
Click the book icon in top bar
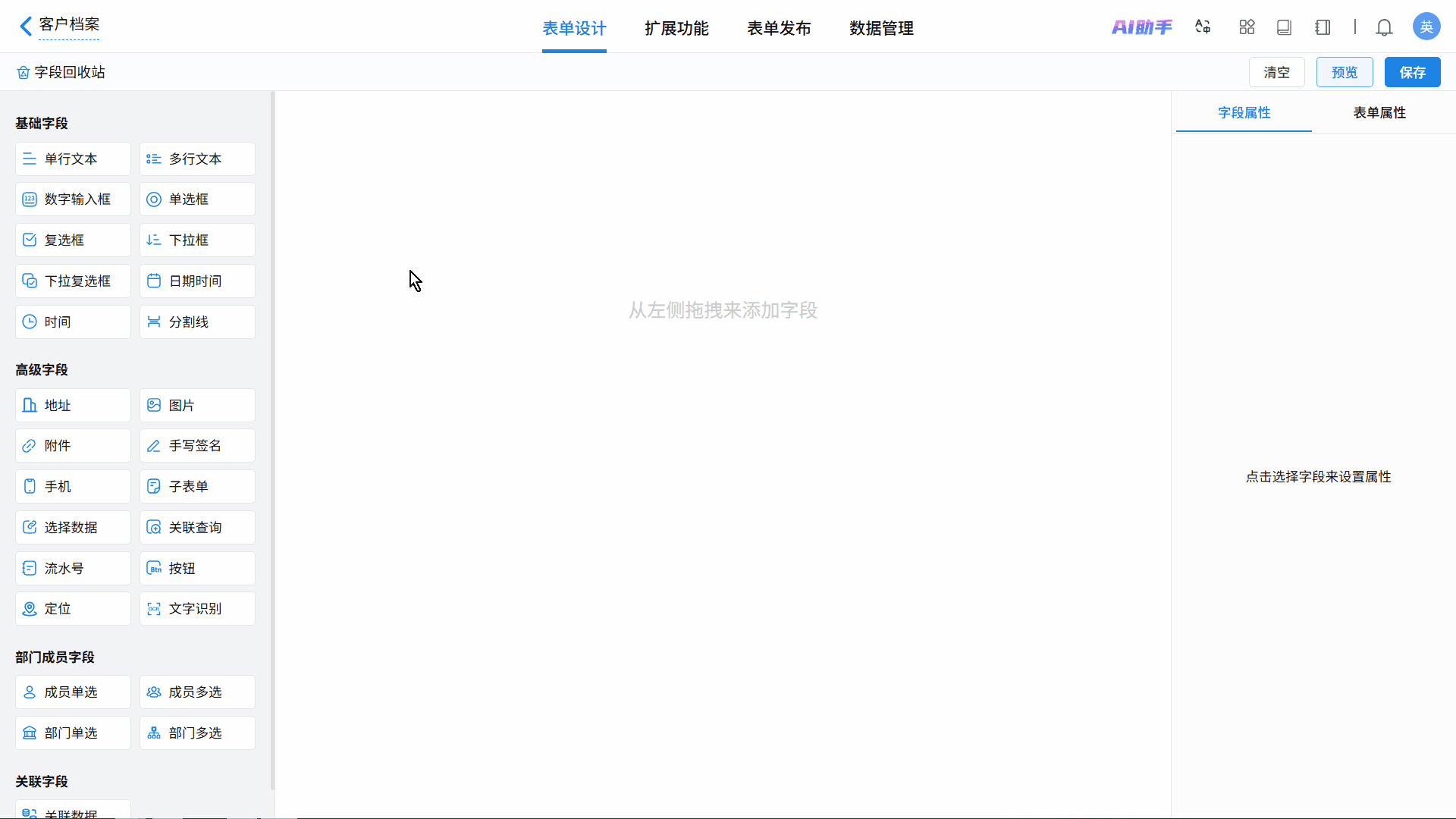[x=1284, y=27]
